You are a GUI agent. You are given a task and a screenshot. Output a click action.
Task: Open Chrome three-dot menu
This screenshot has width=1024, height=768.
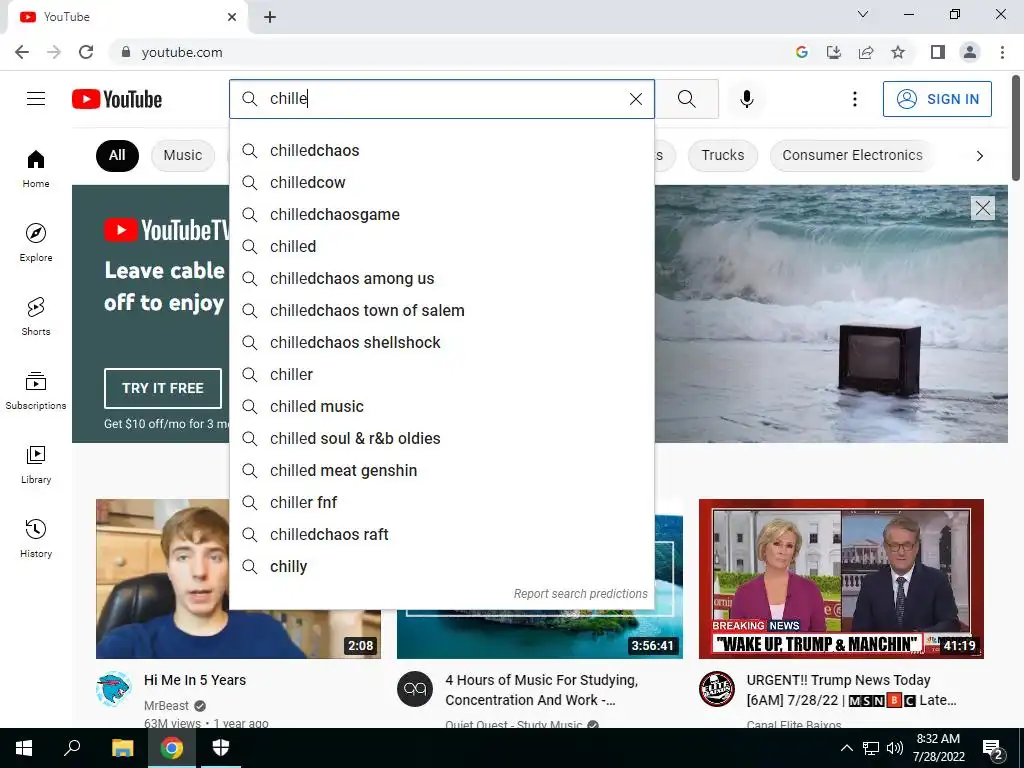pyautogui.click(x=1002, y=52)
